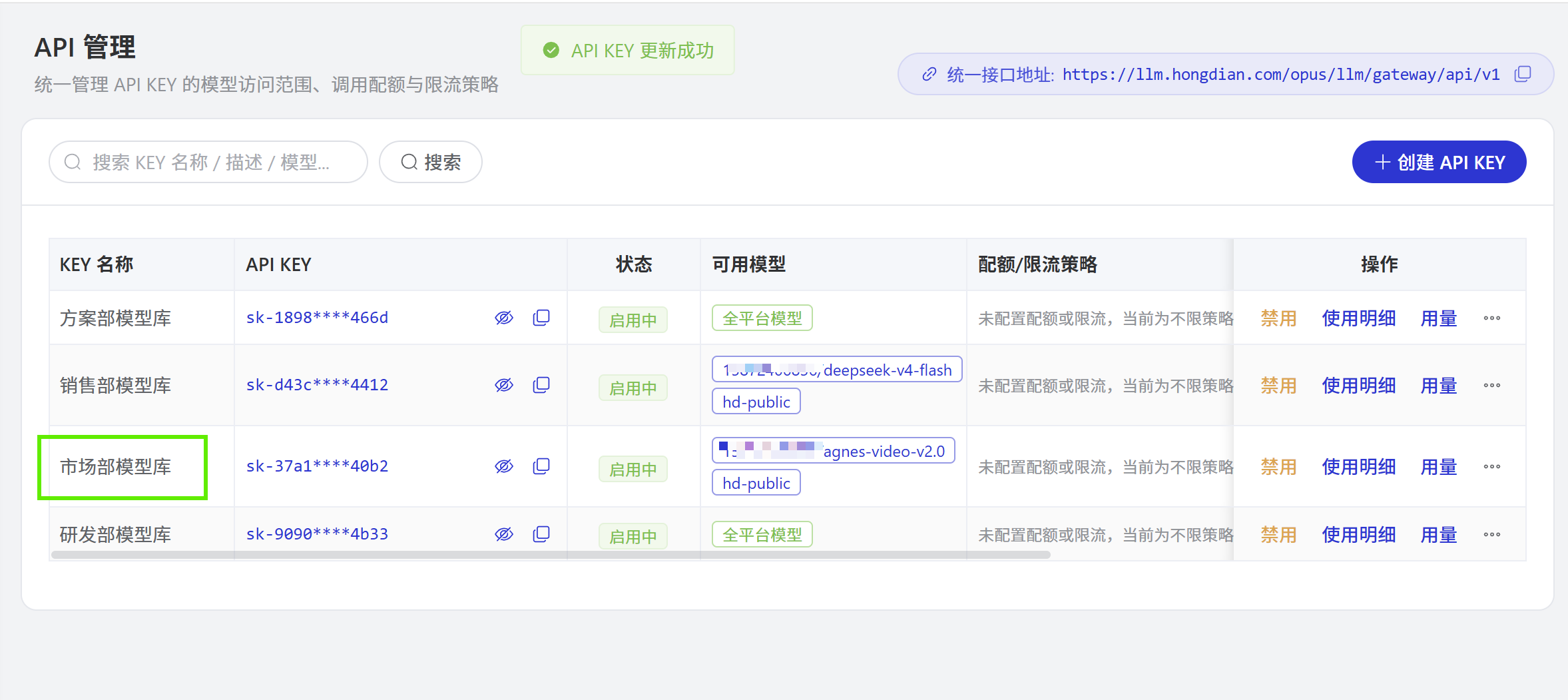Copy API key sk-d43c****4412

click(x=541, y=385)
